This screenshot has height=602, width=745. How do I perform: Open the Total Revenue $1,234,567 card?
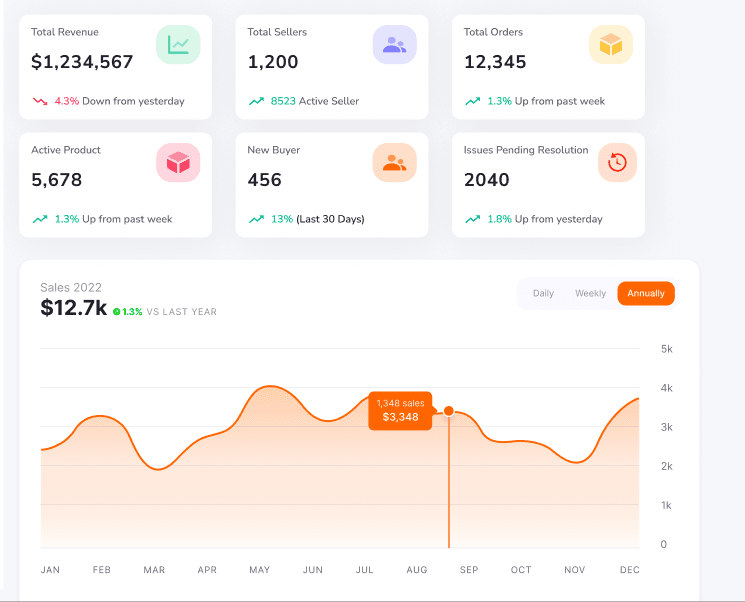point(115,67)
